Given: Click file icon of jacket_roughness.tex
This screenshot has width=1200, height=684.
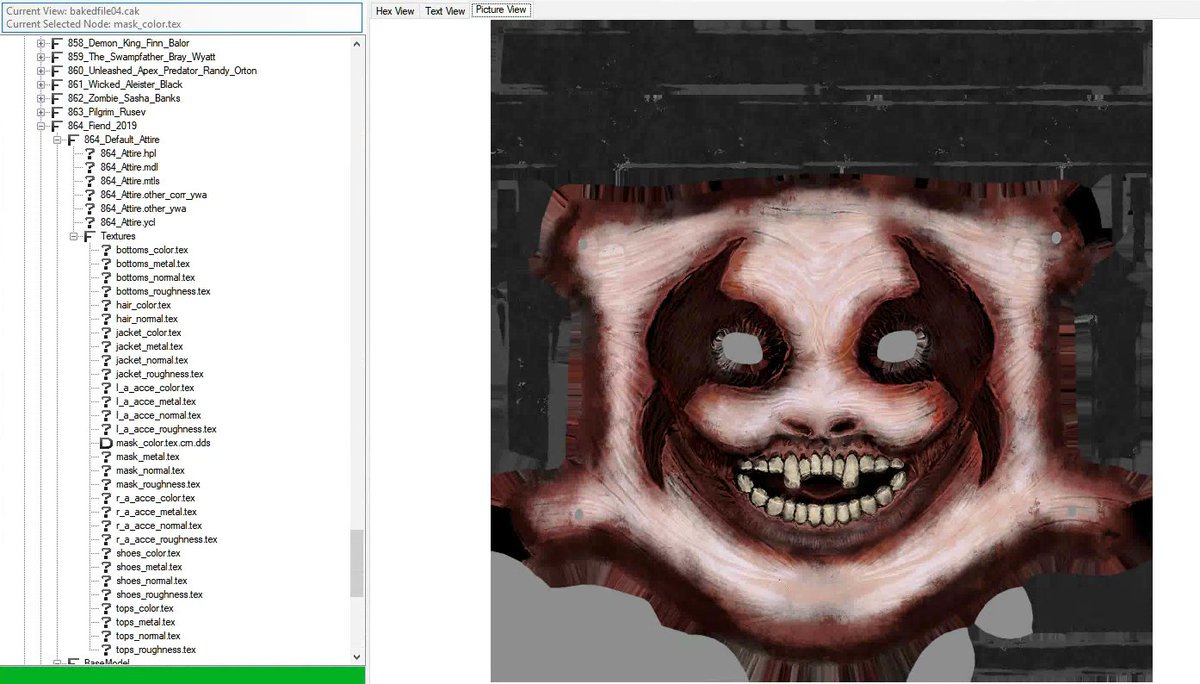Looking at the screenshot, I should coord(106,374).
